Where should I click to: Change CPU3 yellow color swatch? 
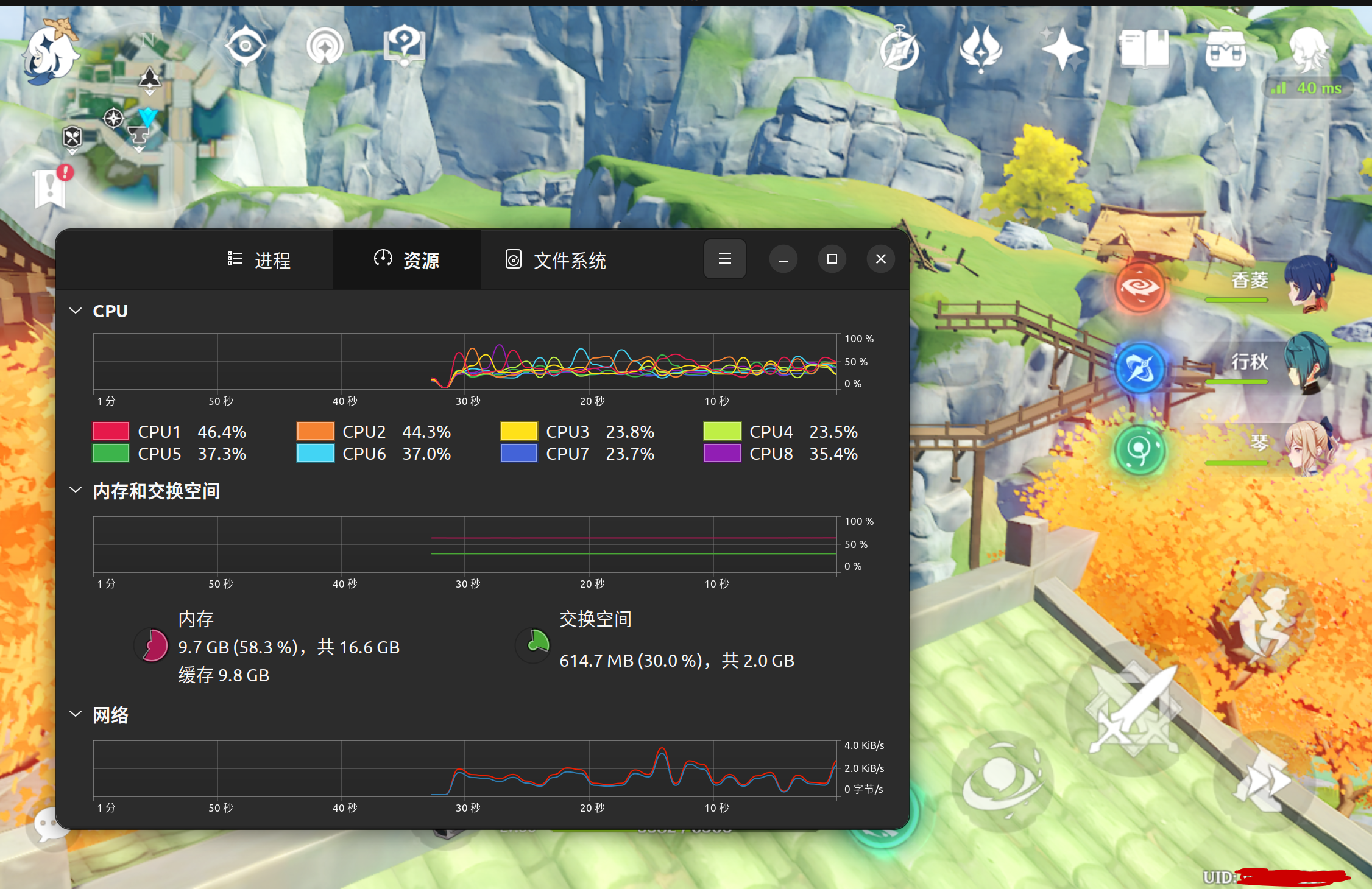(x=519, y=431)
